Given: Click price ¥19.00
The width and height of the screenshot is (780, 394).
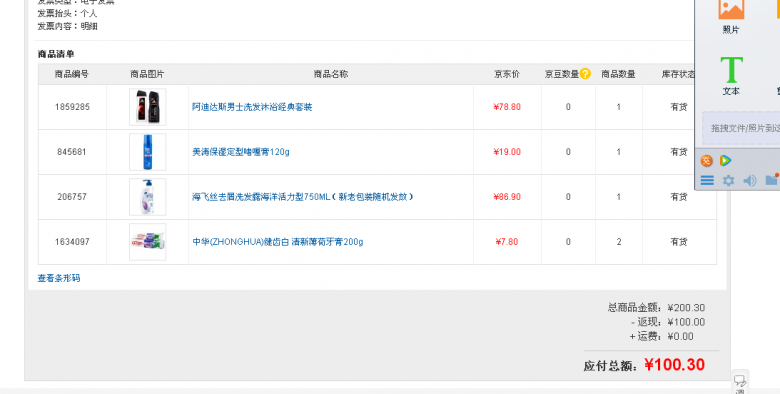Looking at the screenshot, I should click(x=507, y=152).
